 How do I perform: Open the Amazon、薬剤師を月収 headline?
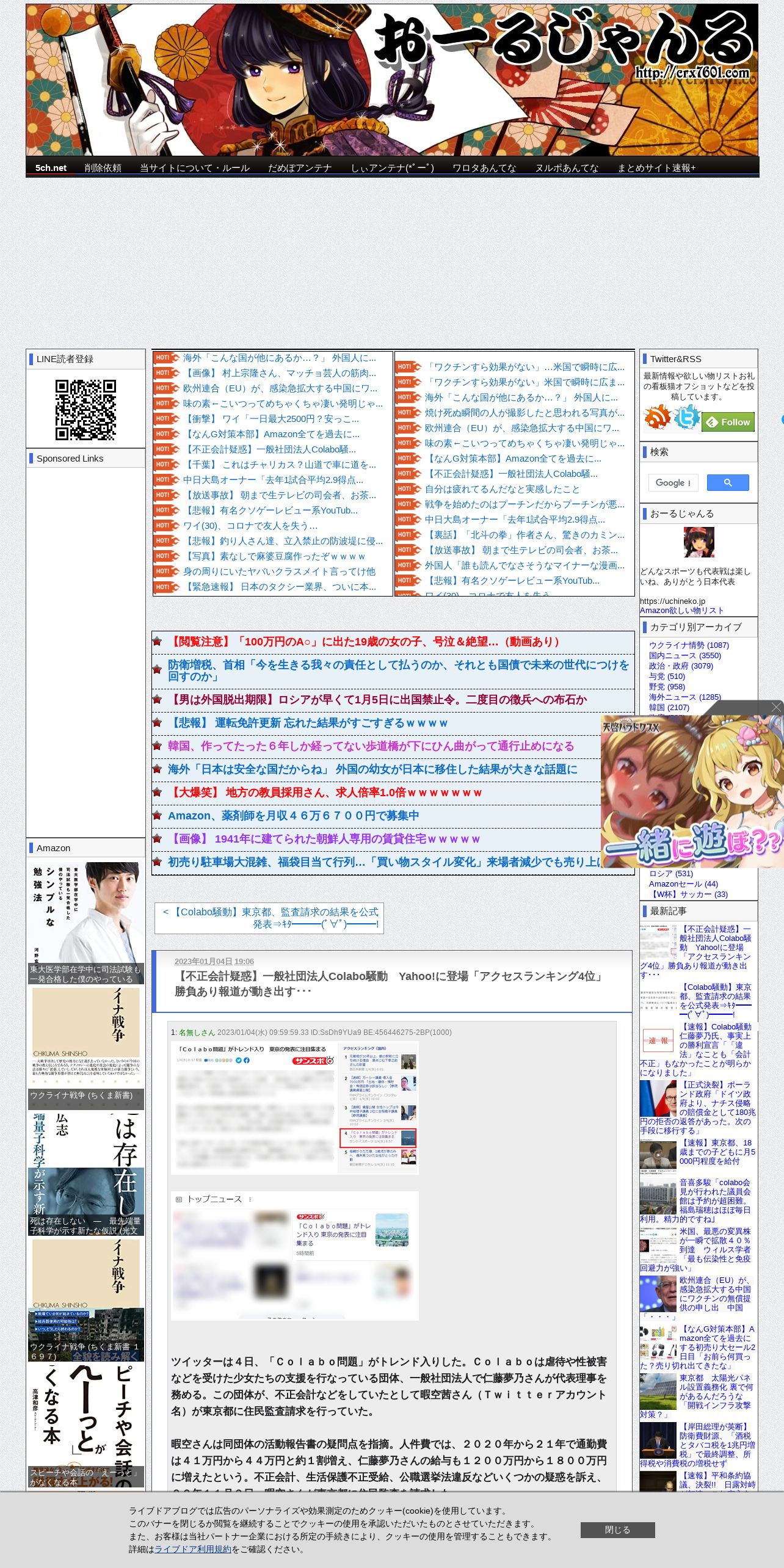point(293,816)
